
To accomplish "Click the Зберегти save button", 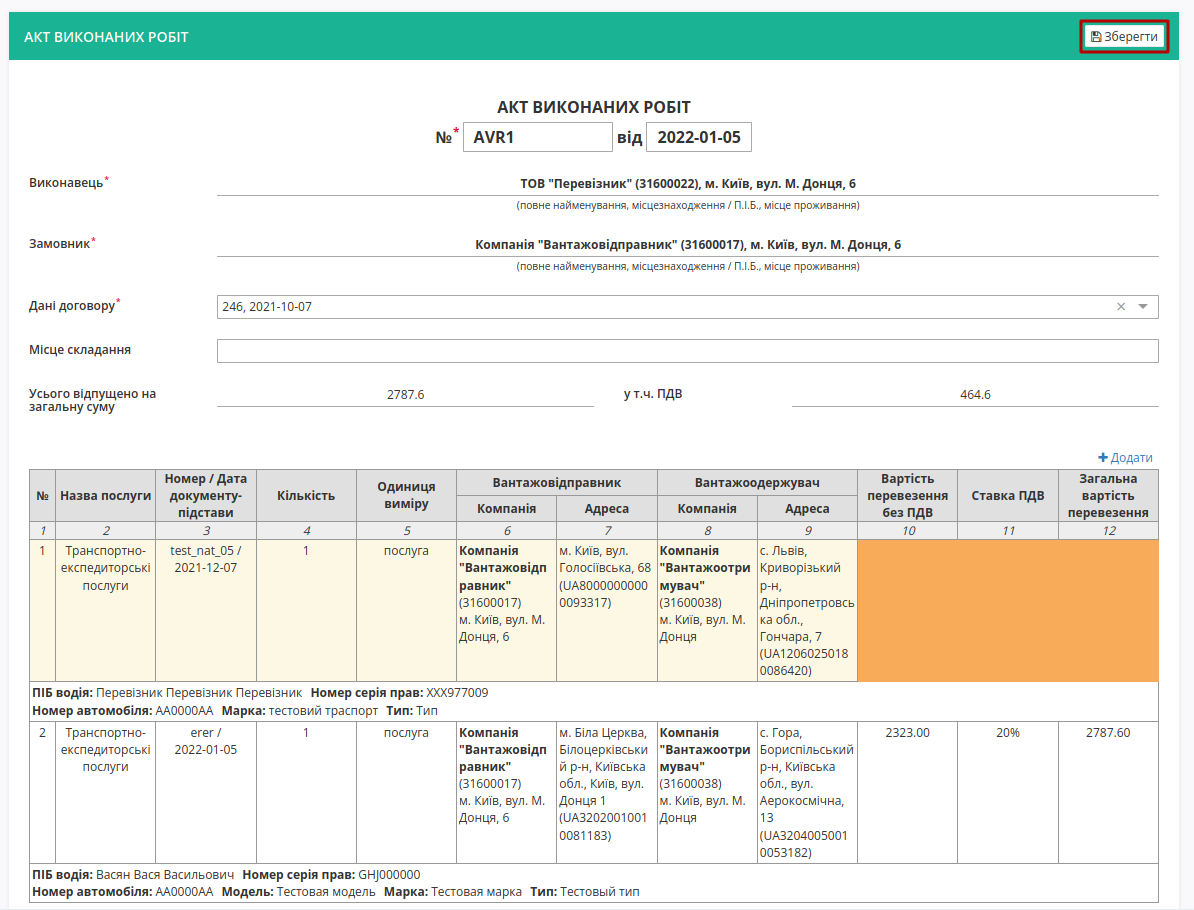I will point(1124,37).
